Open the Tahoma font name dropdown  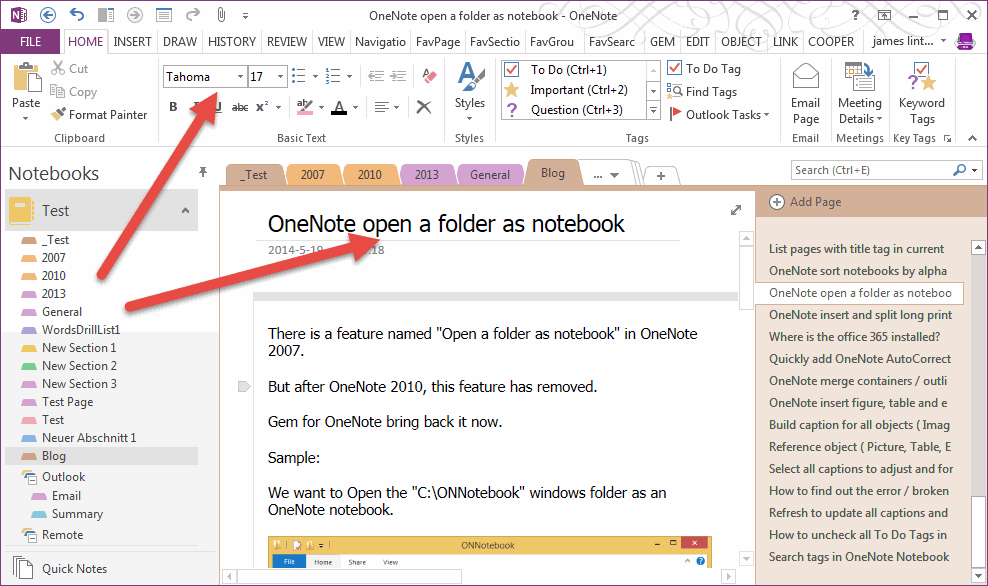pyautogui.click(x=240, y=77)
